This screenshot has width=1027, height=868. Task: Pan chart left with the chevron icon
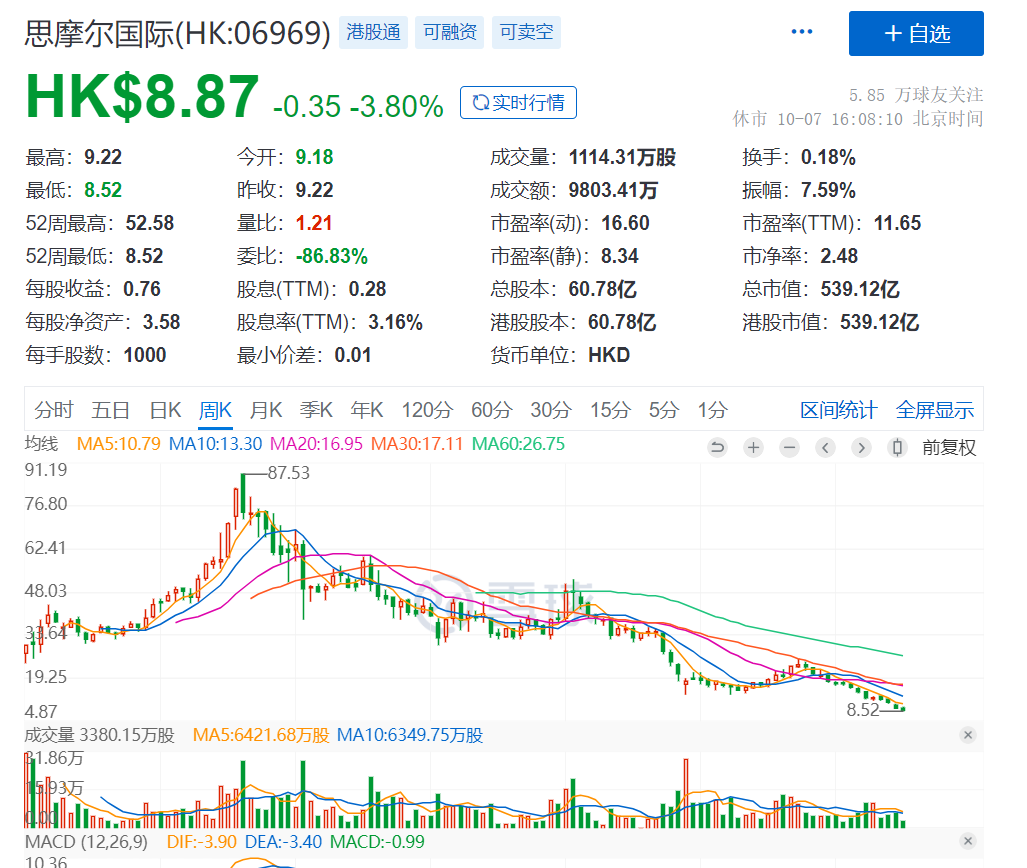tap(825, 447)
